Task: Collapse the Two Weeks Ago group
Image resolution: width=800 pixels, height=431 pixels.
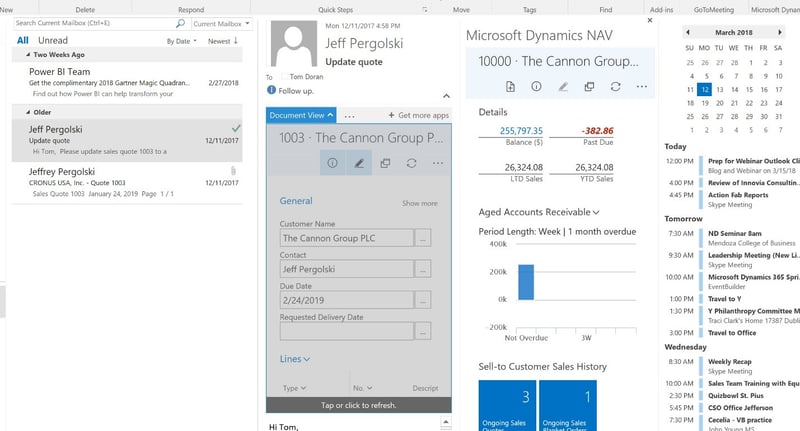Action: click(29, 55)
